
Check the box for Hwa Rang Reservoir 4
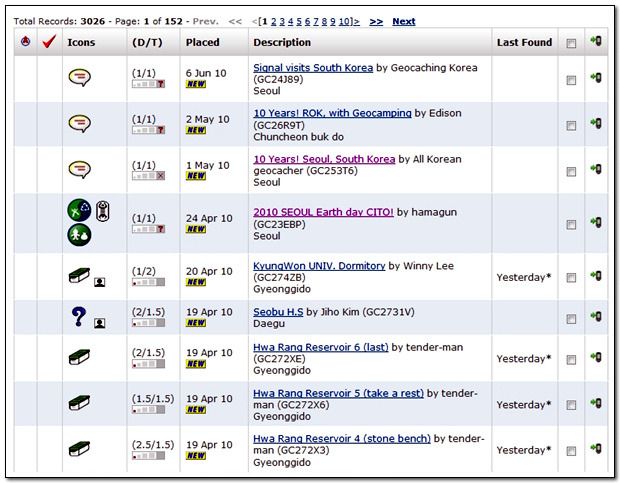point(571,451)
